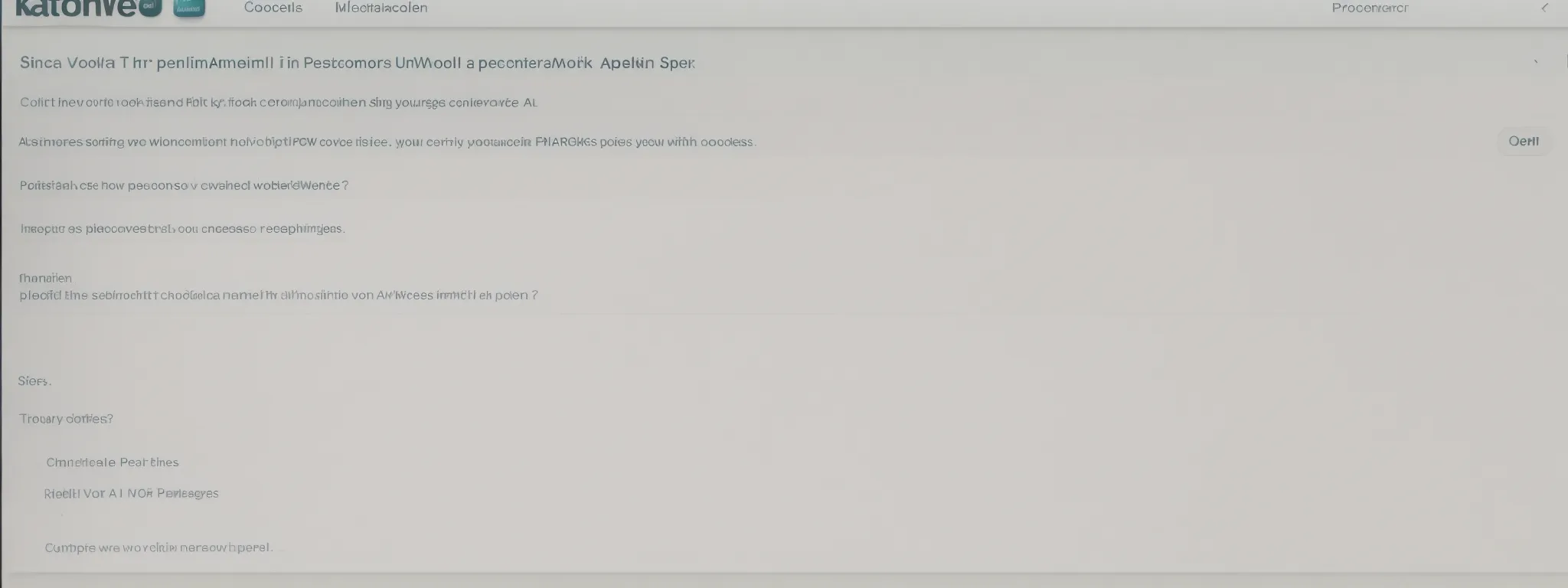Select the 'Cumpire wre' option at bottom
This screenshot has width=1568, height=588.
(158, 547)
